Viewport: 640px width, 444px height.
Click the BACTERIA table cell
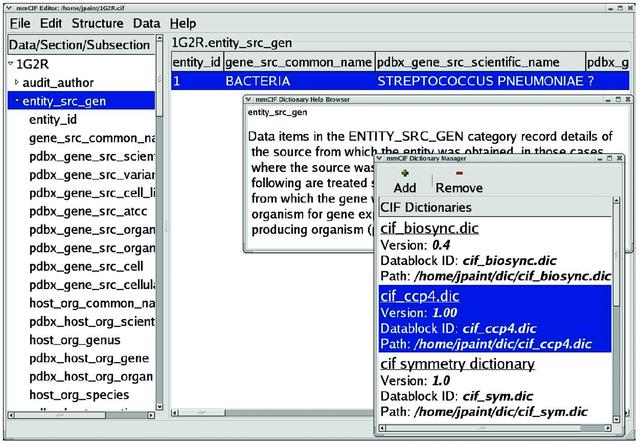pyautogui.click(x=258, y=81)
